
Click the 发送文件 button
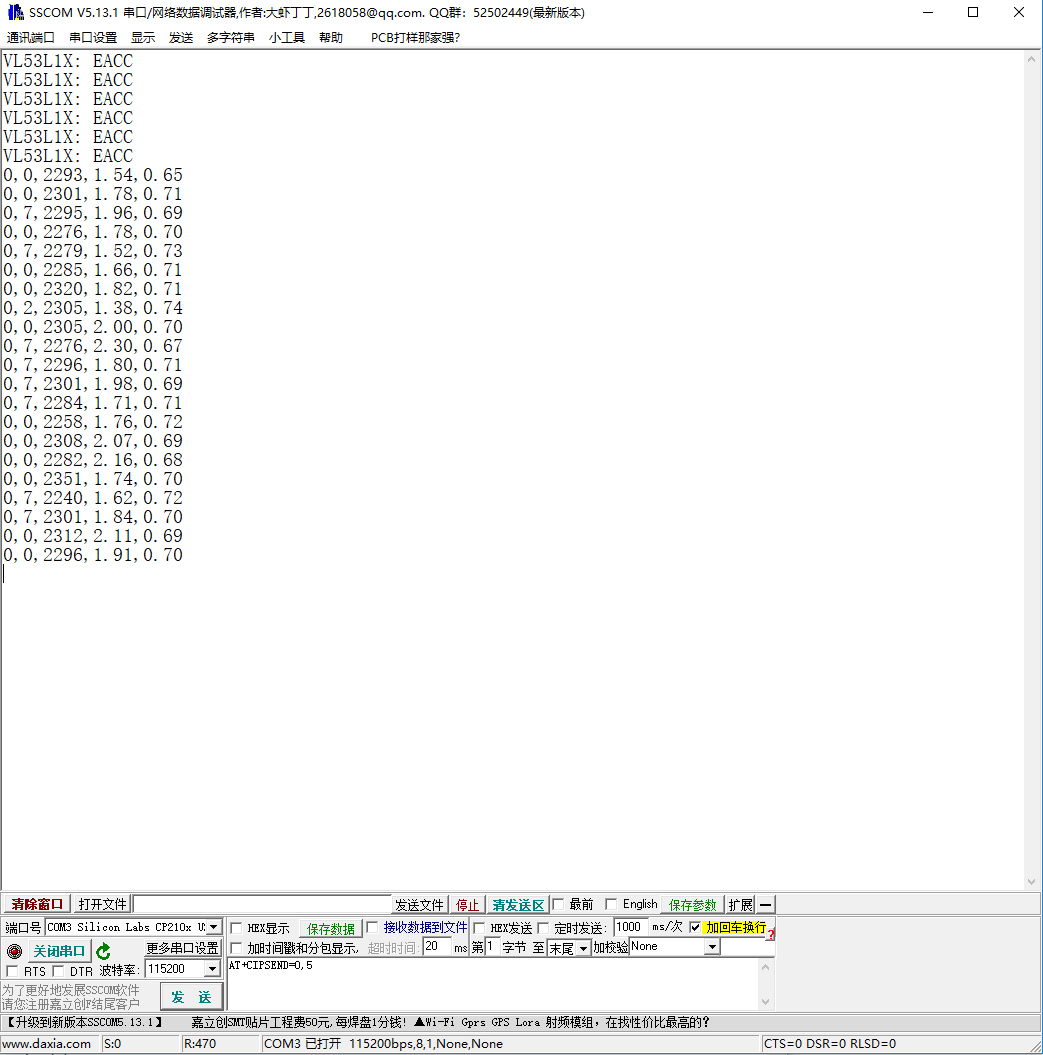click(x=419, y=905)
